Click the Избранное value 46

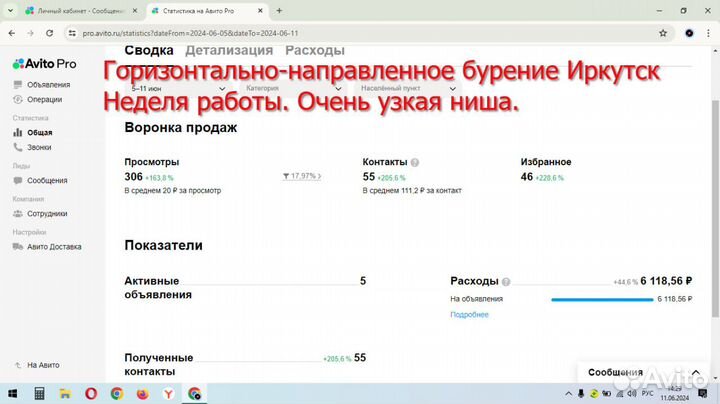[x=526, y=177]
